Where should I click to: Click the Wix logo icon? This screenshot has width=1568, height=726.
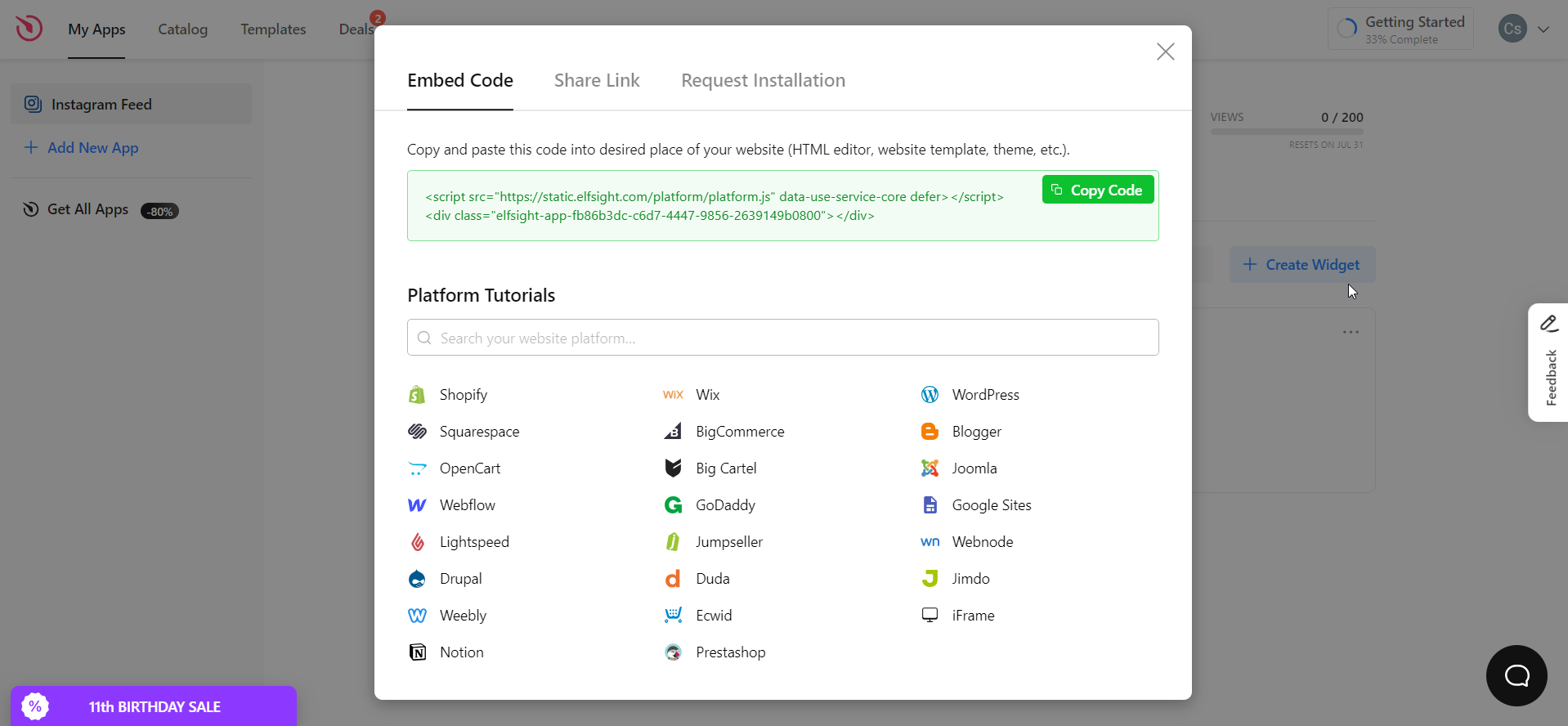click(x=673, y=395)
